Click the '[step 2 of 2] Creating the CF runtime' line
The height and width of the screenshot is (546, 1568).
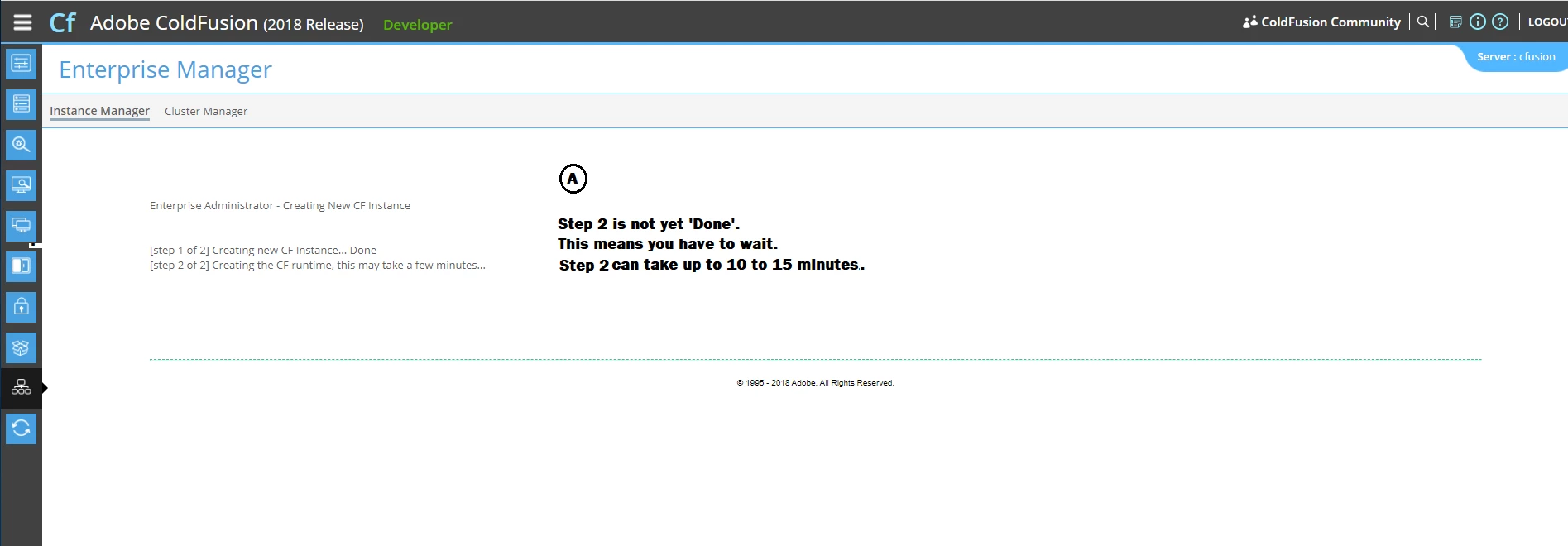pos(318,265)
